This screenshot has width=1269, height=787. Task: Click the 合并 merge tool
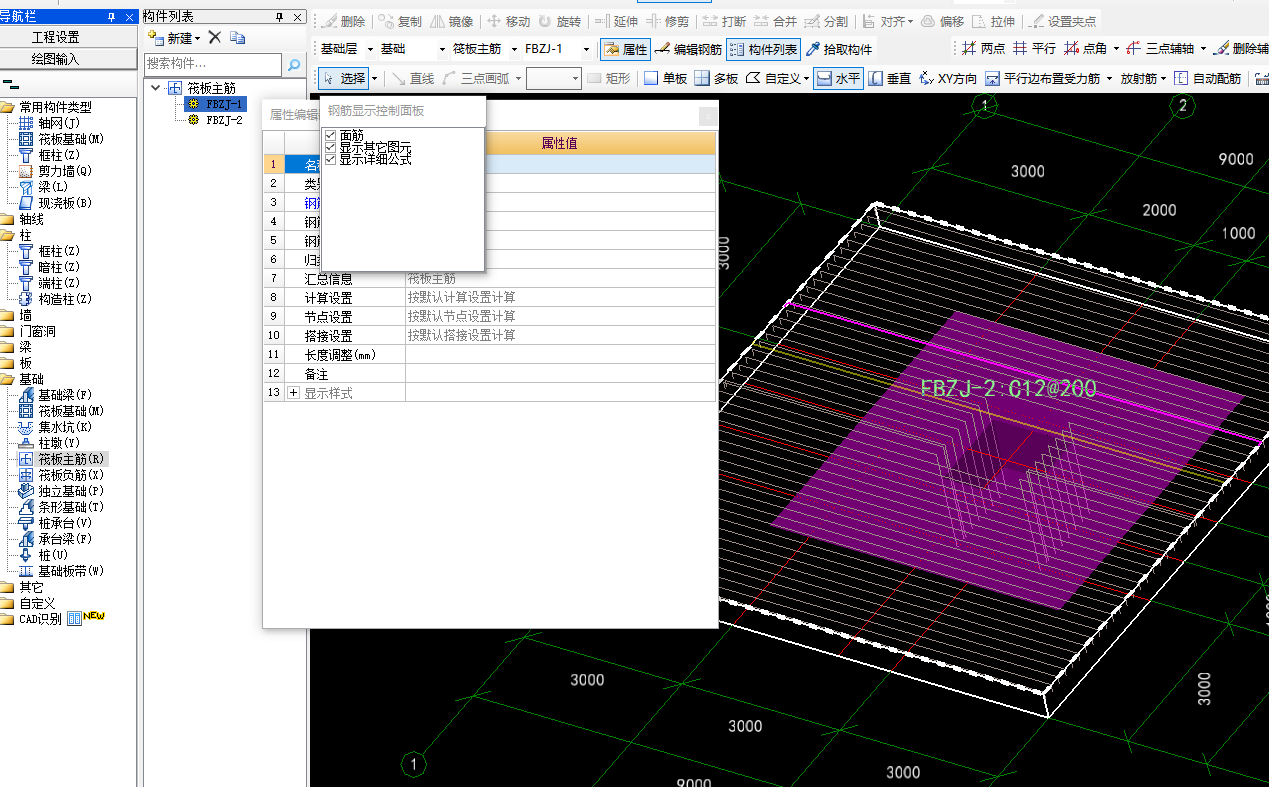point(776,21)
